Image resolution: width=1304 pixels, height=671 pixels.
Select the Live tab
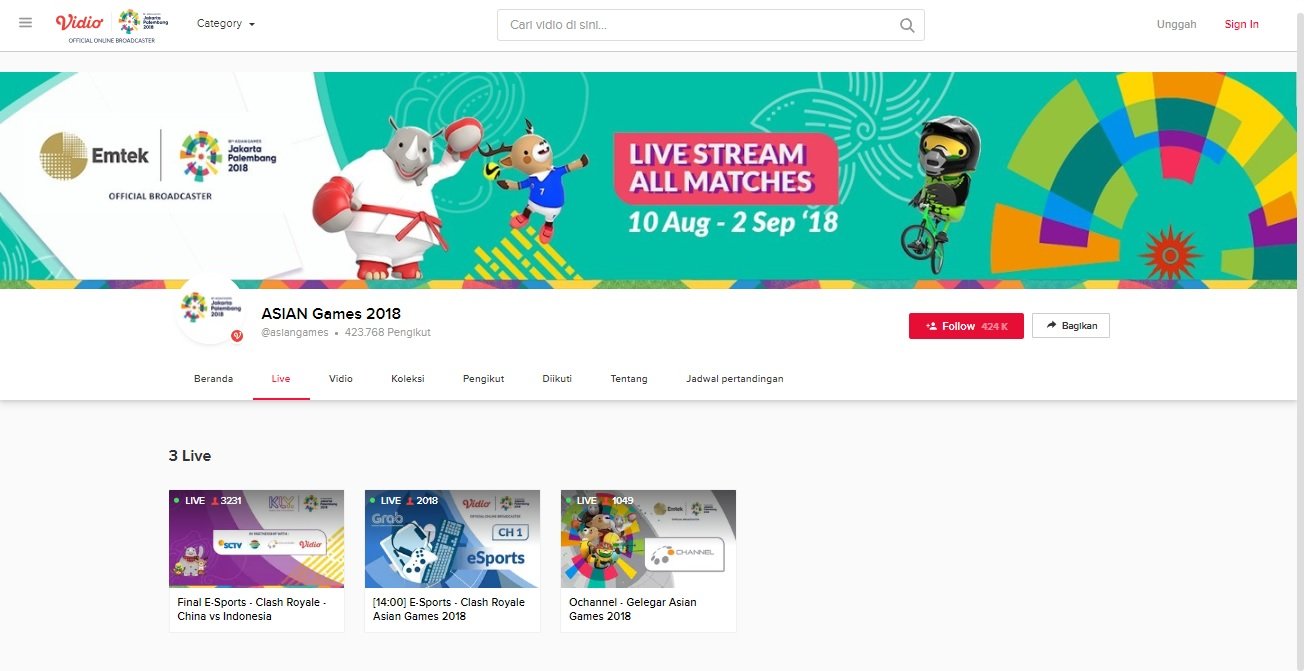[x=281, y=379]
